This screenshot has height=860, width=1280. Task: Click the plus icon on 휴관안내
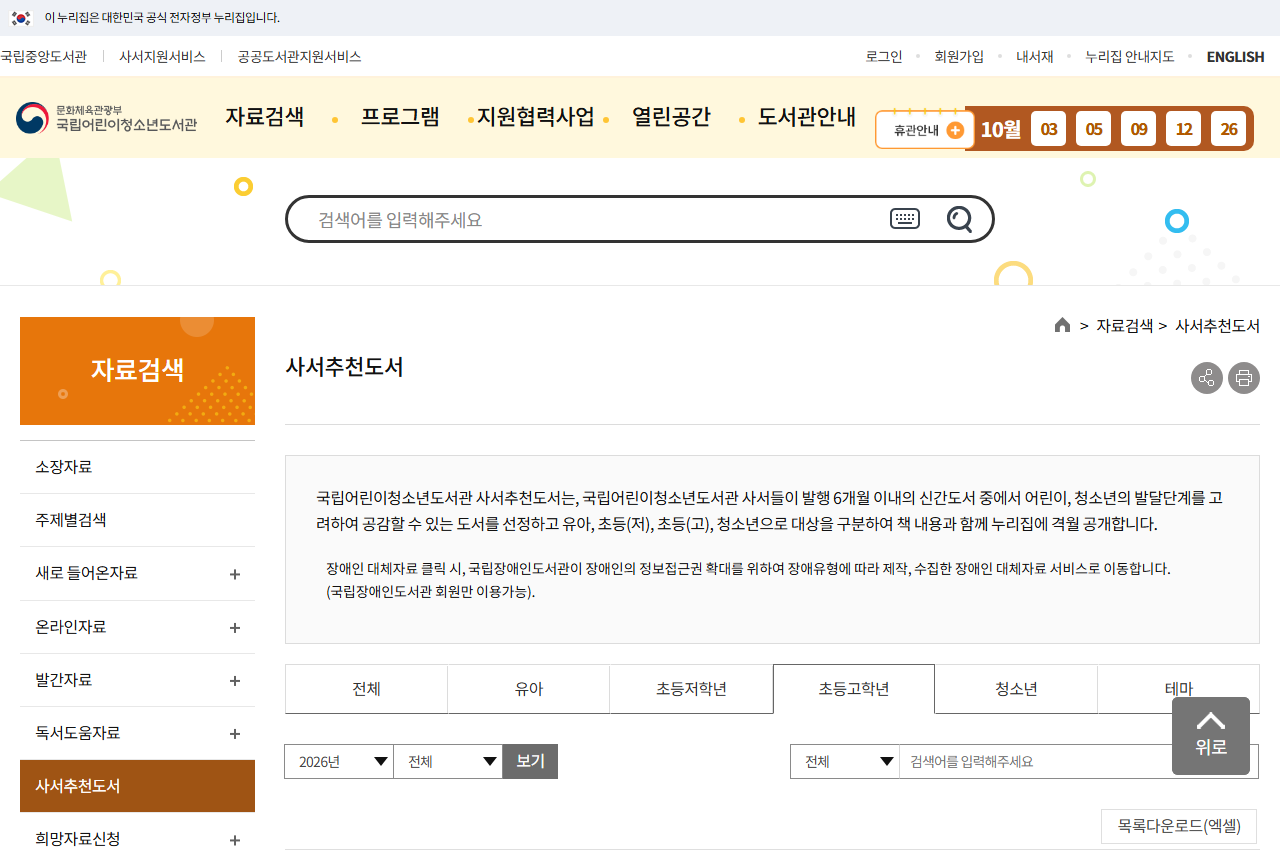coord(954,130)
